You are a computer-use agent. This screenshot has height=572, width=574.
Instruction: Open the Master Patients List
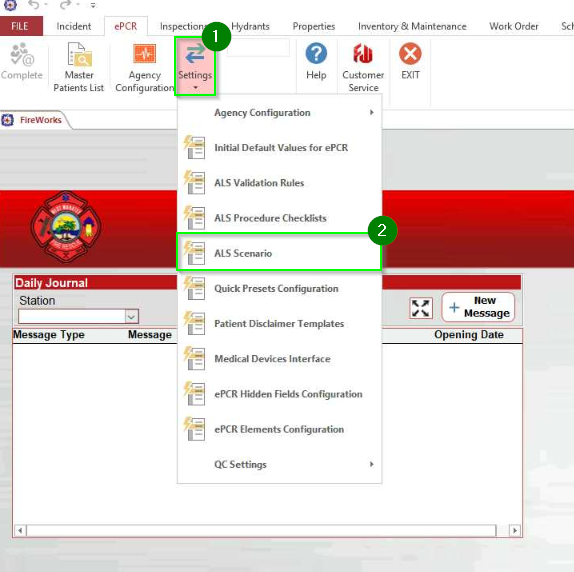[x=79, y=67]
